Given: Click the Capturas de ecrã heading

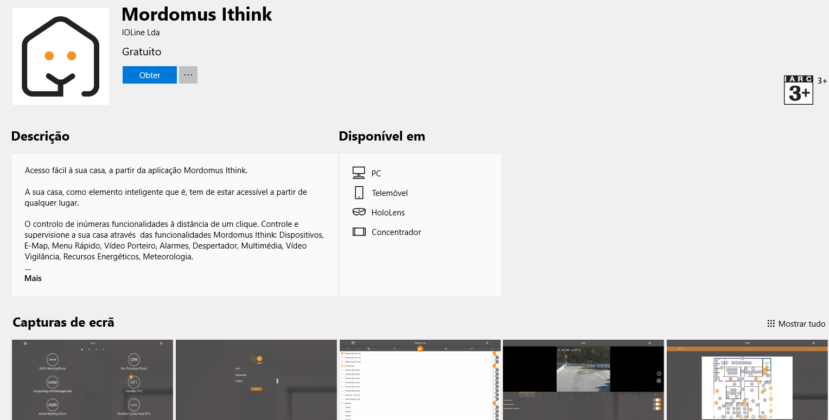Looking at the screenshot, I should pyautogui.click(x=63, y=322).
